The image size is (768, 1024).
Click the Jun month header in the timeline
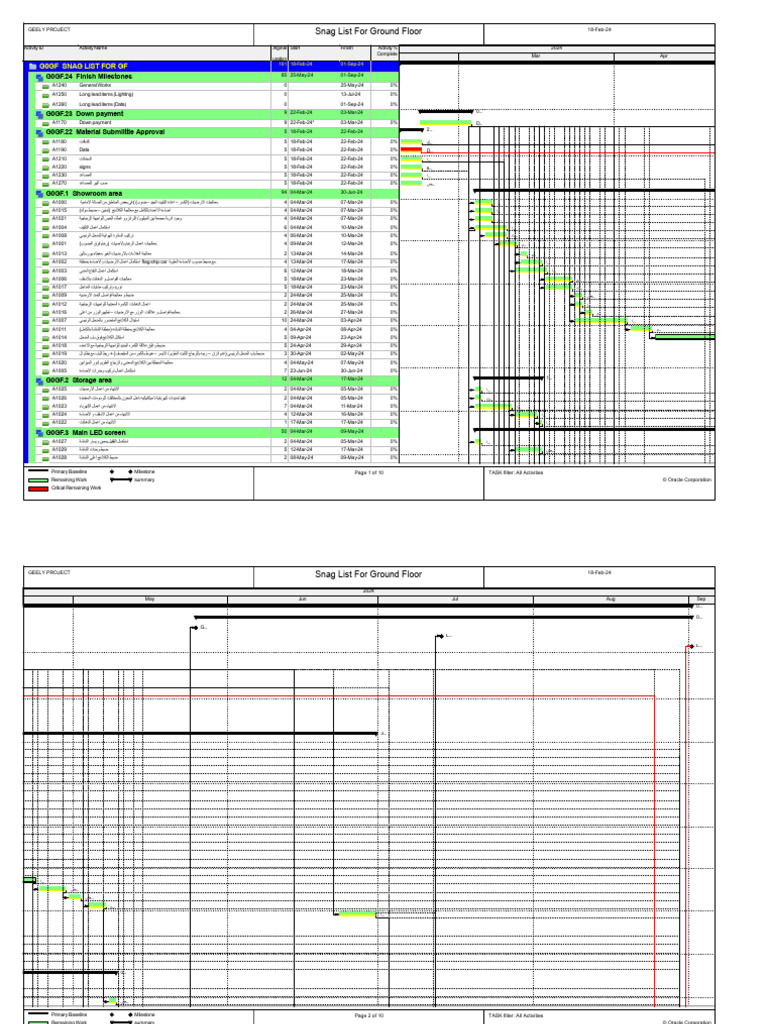click(x=302, y=600)
